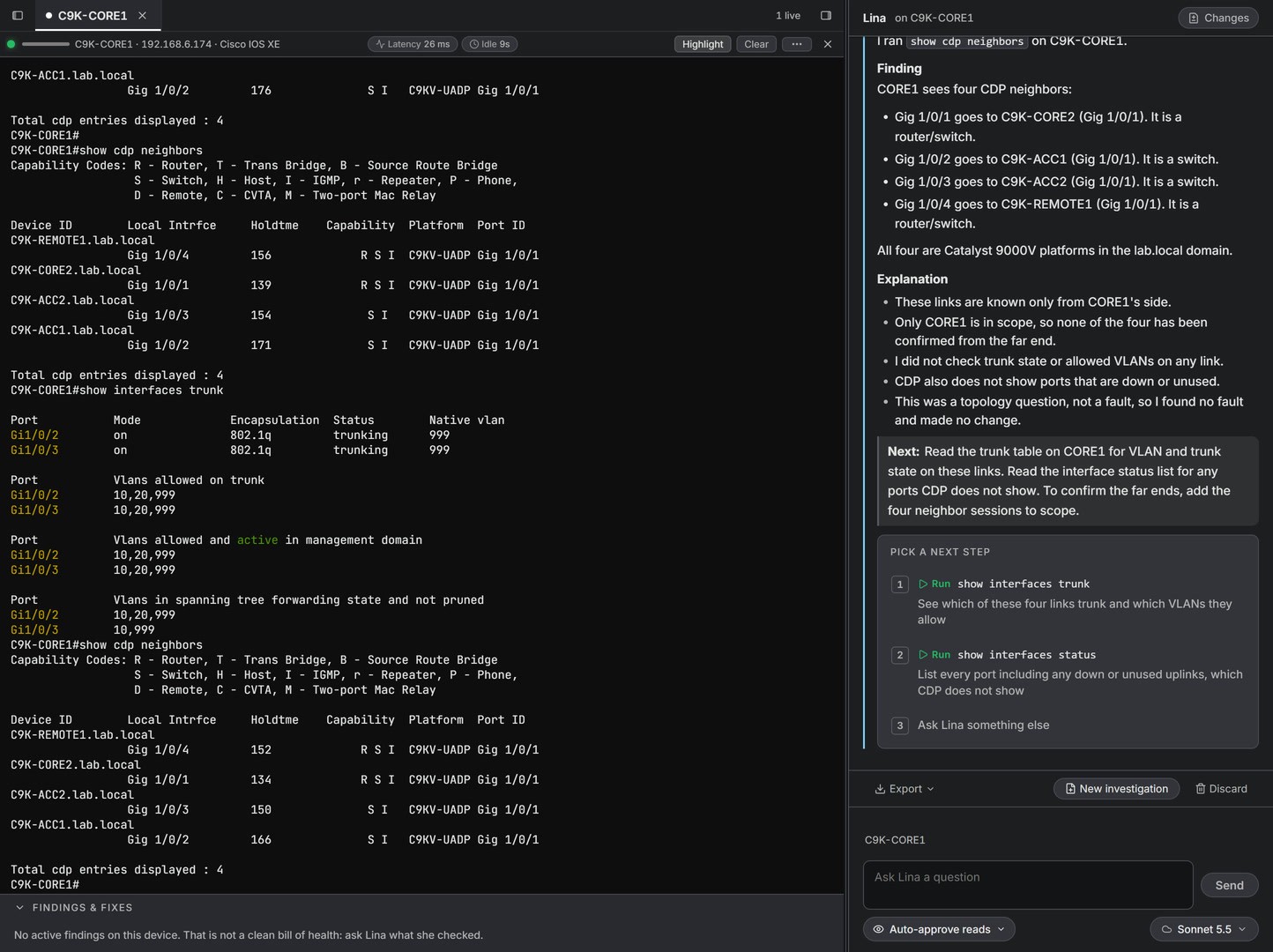Open the Sonnet 5.5 model dropdown
1273x952 pixels.
1204,929
